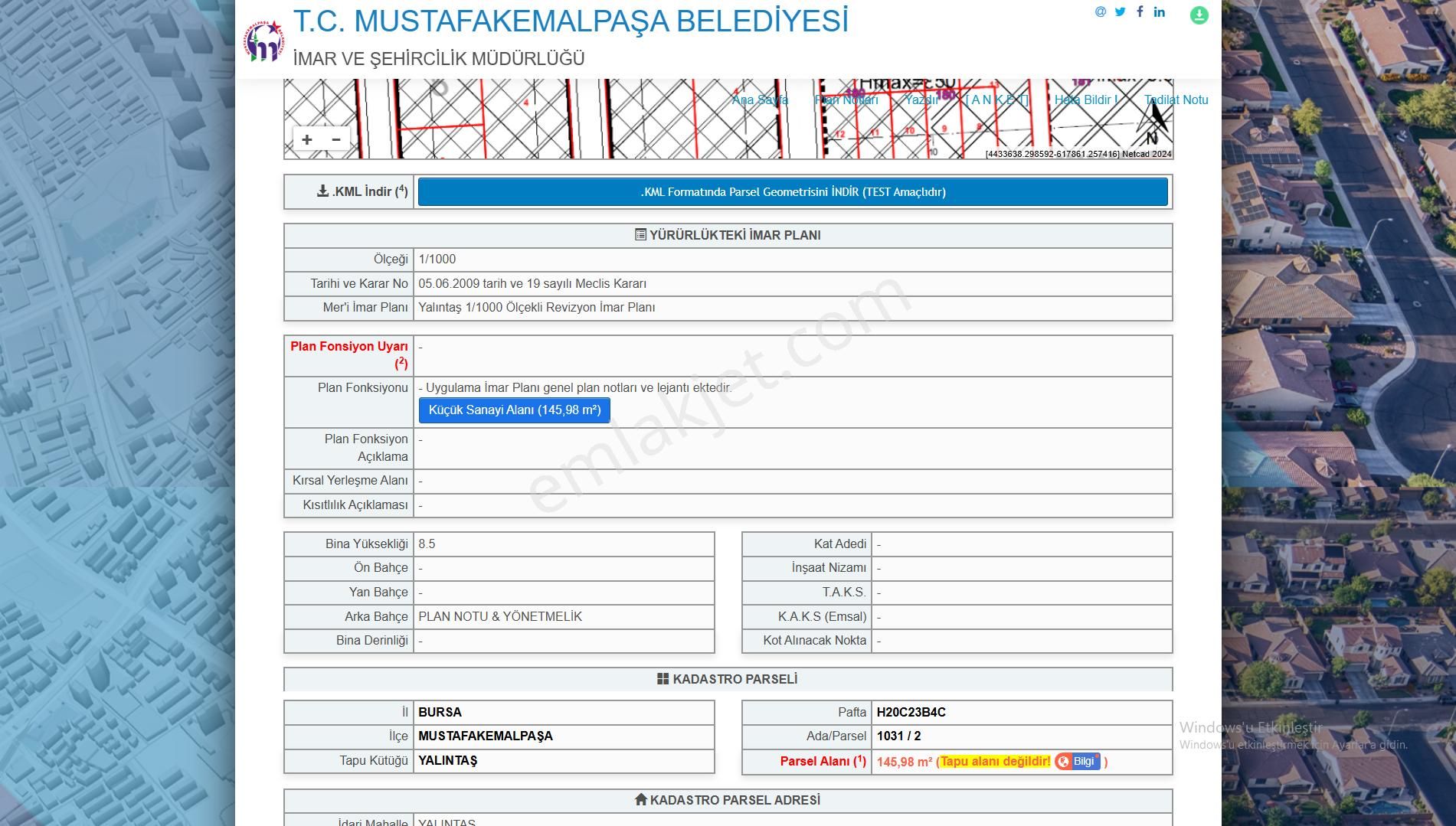Open the Facebook icon in the header
This screenshot has width=1456, height=826.
1140,11
